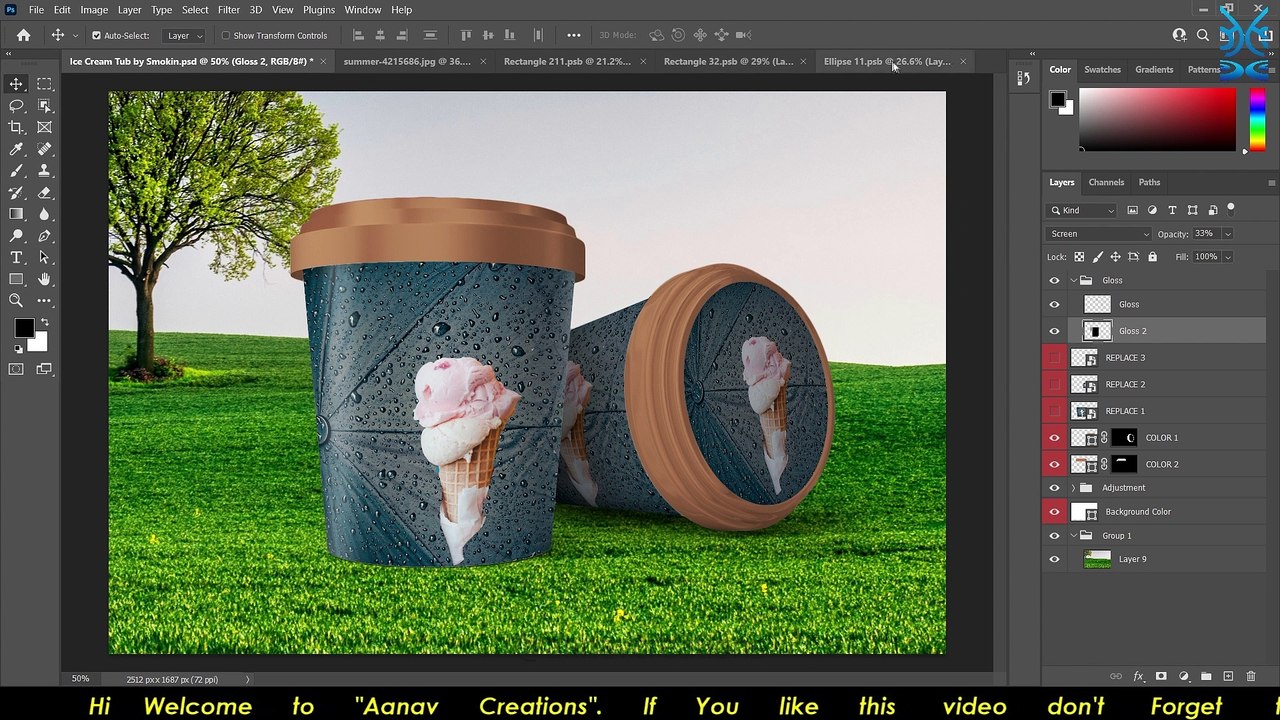This screenshot has height=720, width=1280.
Task: Click the Delete layer trash icon
Action: [1251, 677]
